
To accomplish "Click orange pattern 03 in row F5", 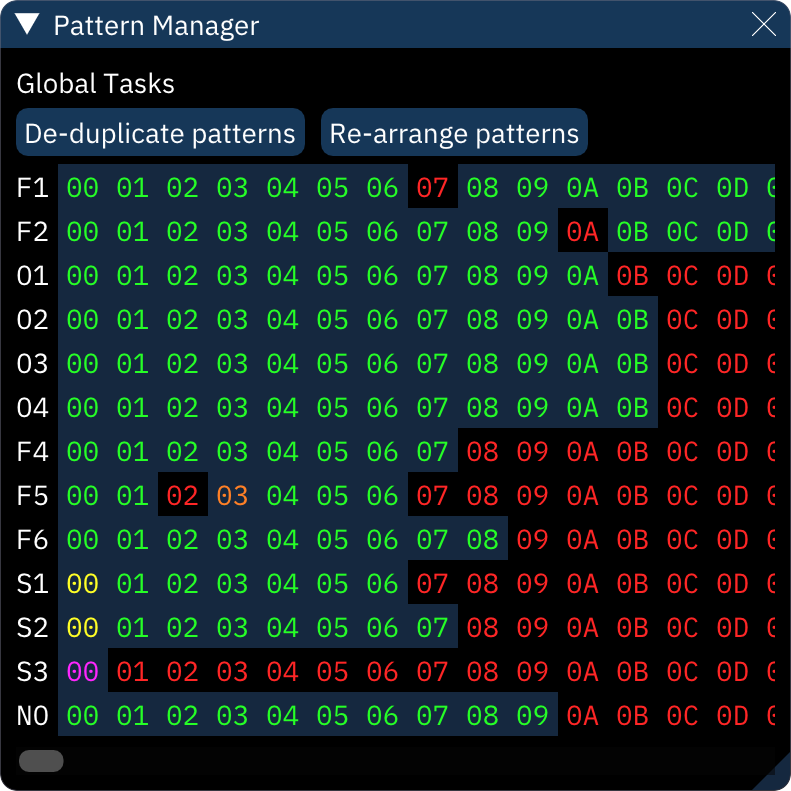I will pyautogui.click(x=232, y=496).
